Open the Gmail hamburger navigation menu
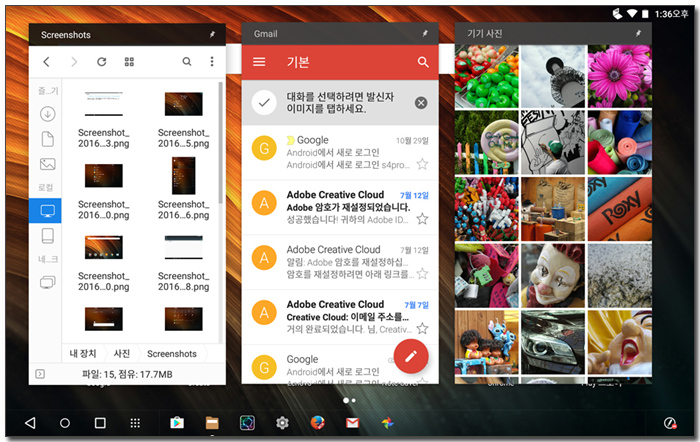The image size is (700, 442). pyautogui.click(x=259, y=62)
